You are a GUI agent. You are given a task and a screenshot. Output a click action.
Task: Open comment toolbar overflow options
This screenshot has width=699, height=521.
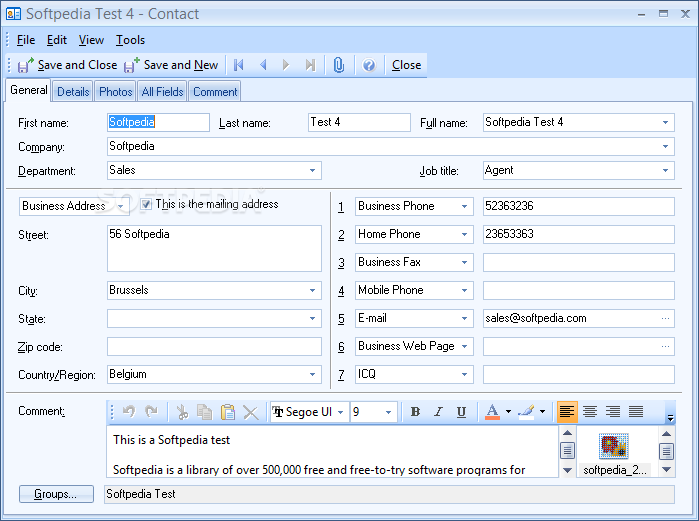click(670, 417)
